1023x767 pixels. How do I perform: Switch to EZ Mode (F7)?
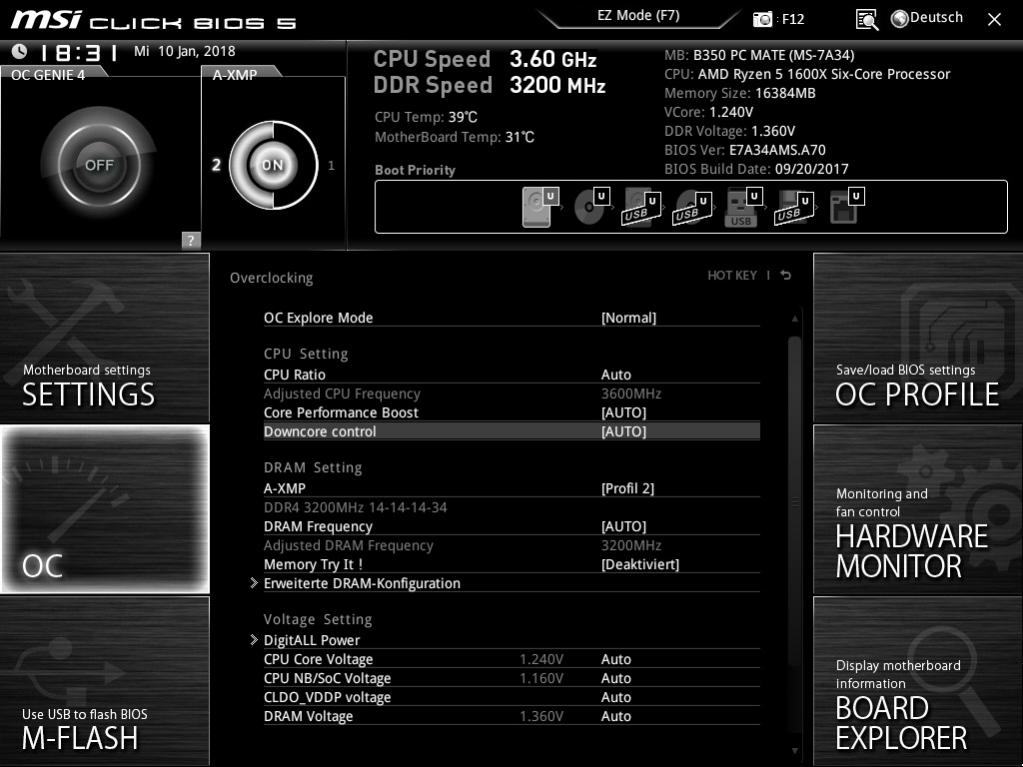(639, 16)
